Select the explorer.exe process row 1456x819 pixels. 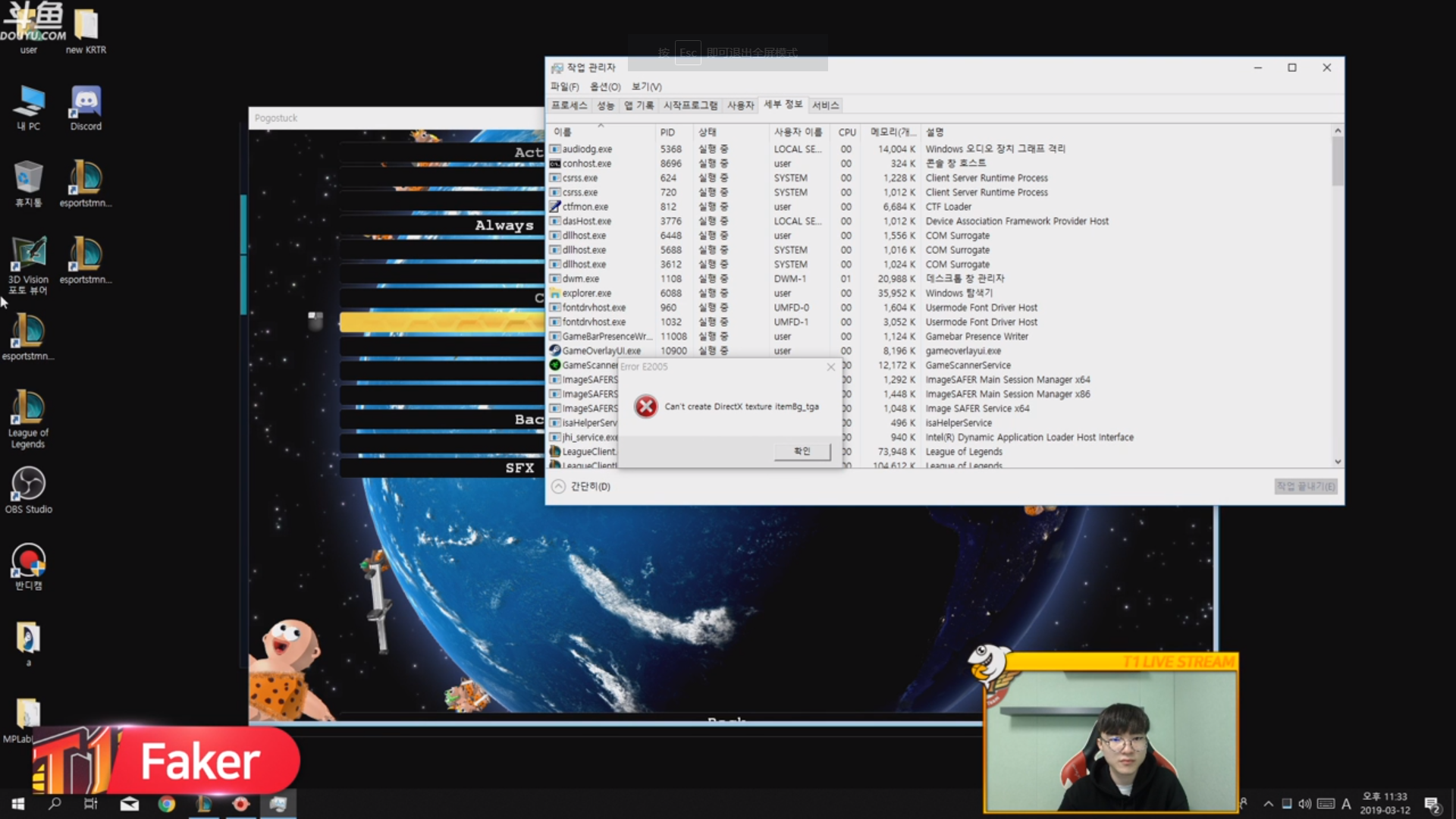click(x=586, y=293)
